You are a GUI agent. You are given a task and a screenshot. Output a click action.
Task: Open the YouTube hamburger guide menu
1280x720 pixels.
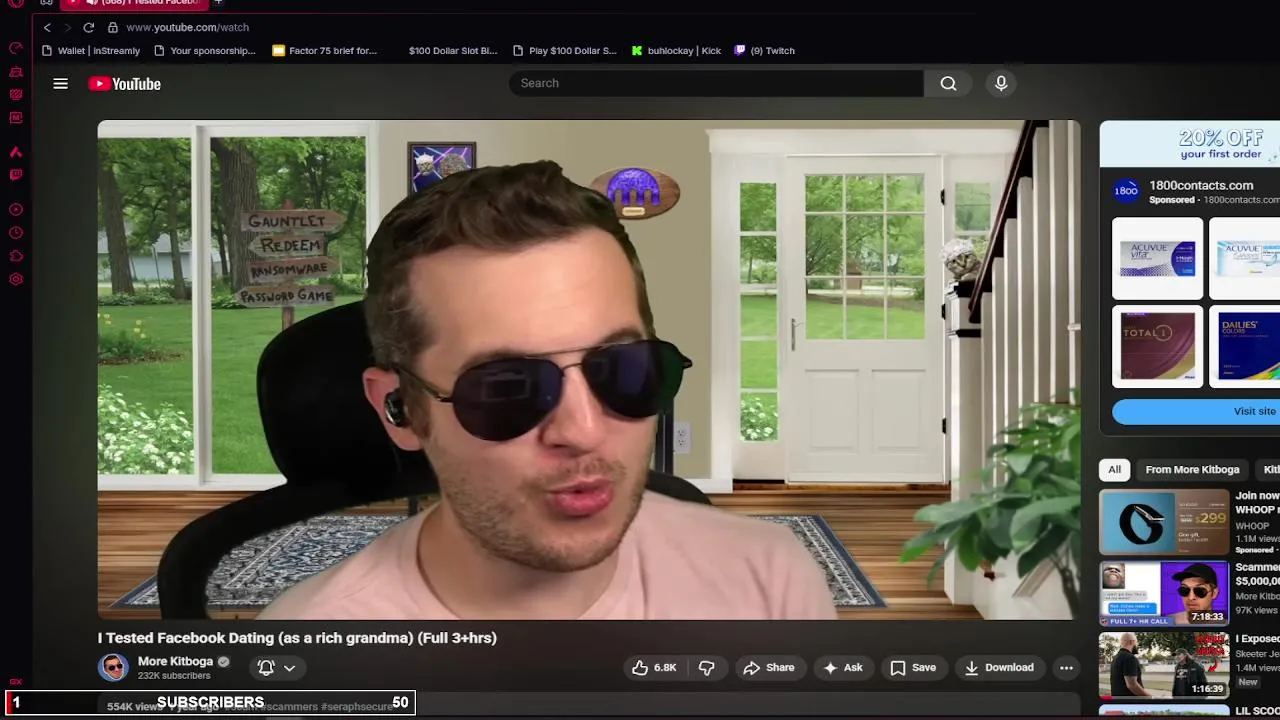click(60, 84)
